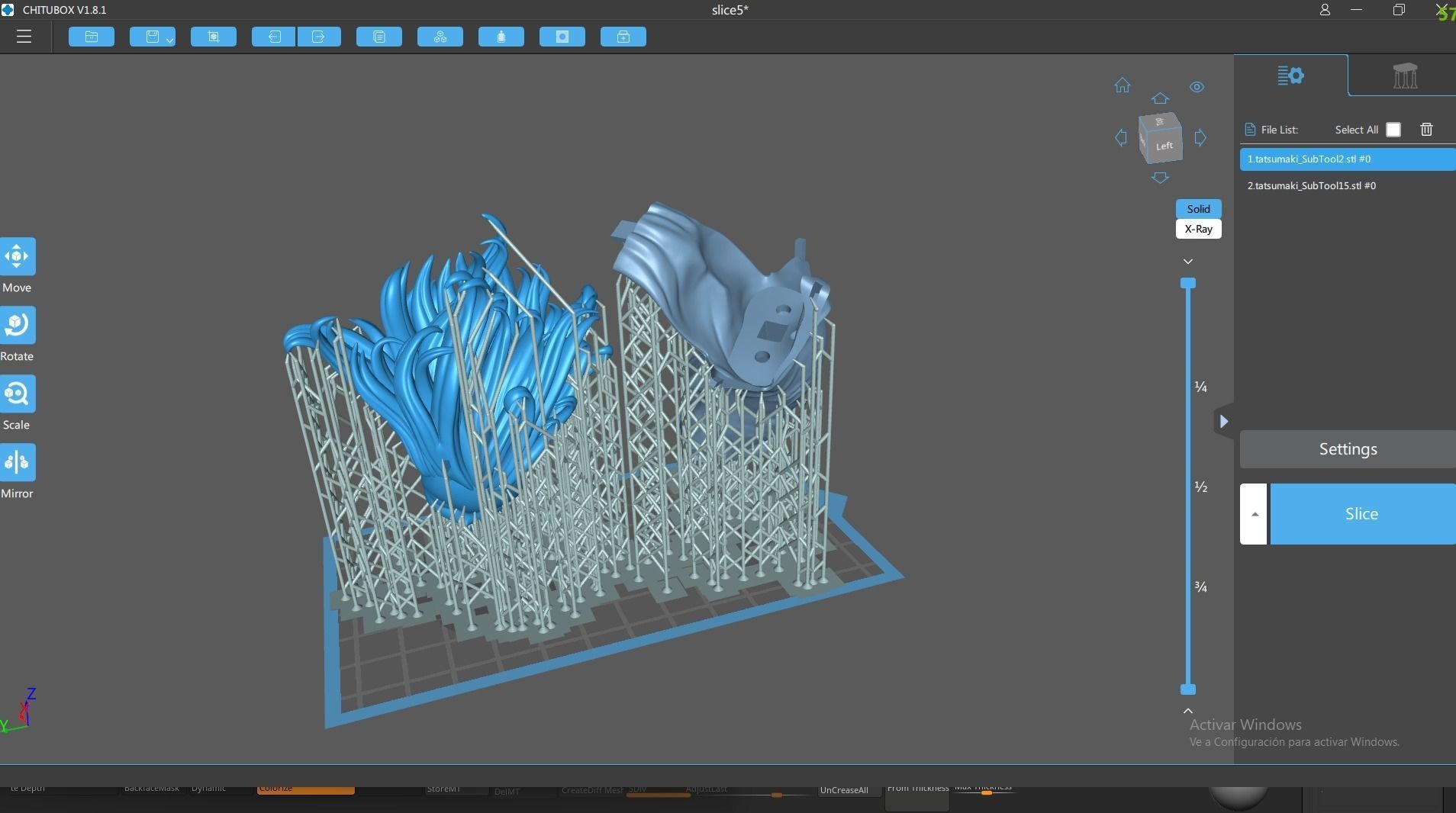Rotate view with the right arrow

point(1200,138)
